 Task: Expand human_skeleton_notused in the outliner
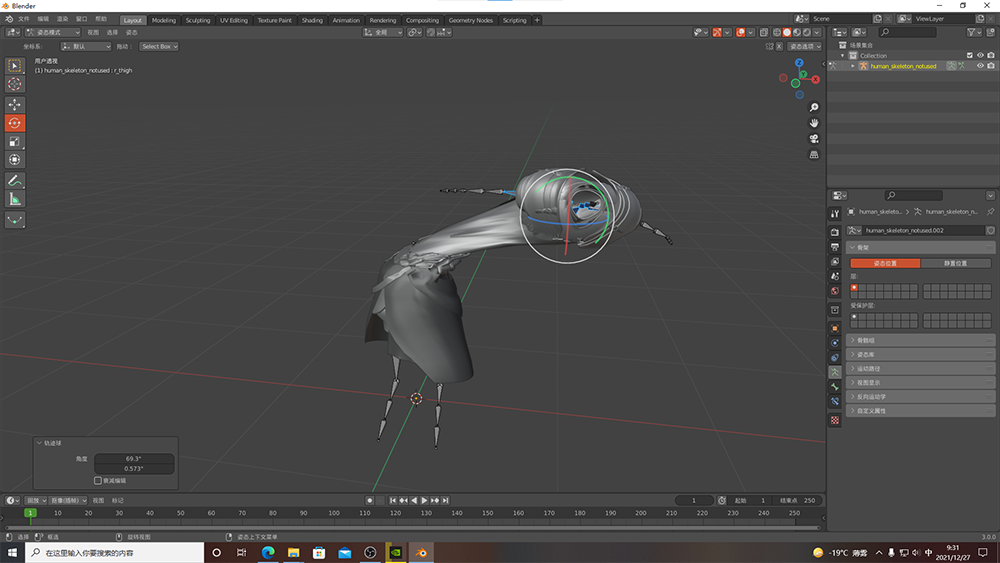(853, 66)
